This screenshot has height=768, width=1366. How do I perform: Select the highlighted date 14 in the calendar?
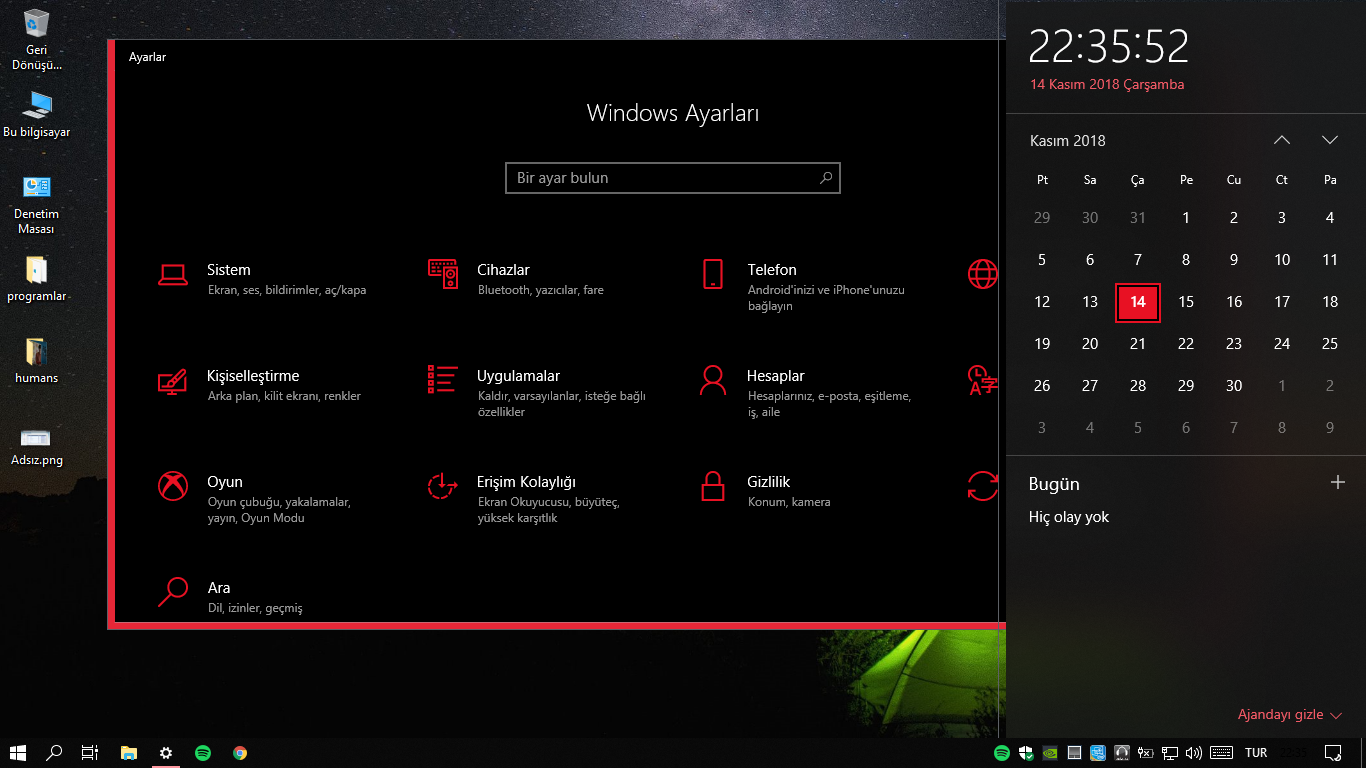pyautogui.click(x=1138, y=302)
